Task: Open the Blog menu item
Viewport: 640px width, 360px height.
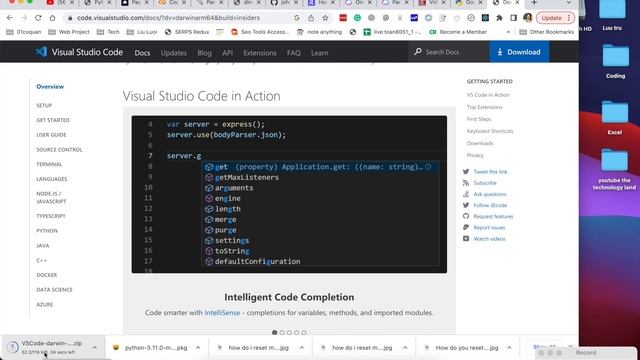Action: (204, 53)
